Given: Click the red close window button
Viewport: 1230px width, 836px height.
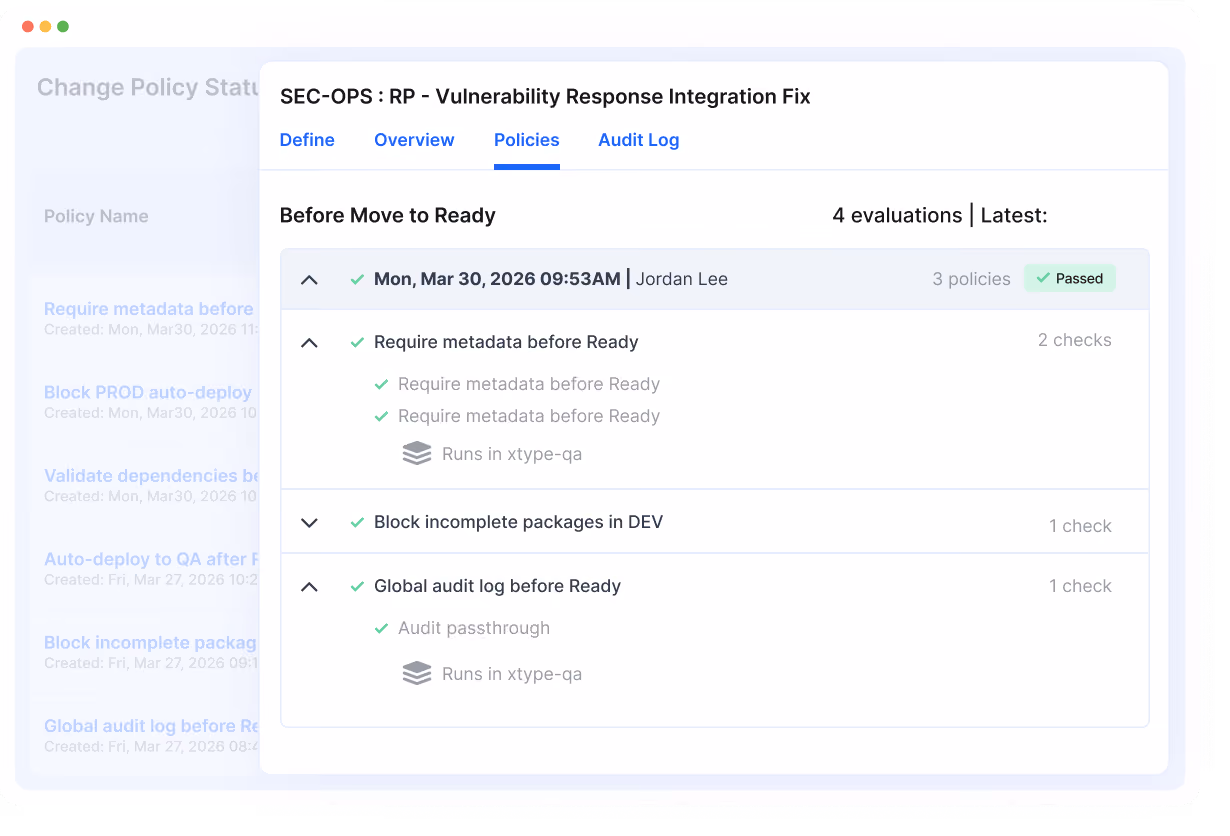Looking at the screenshot, I should tap(27, 26).
